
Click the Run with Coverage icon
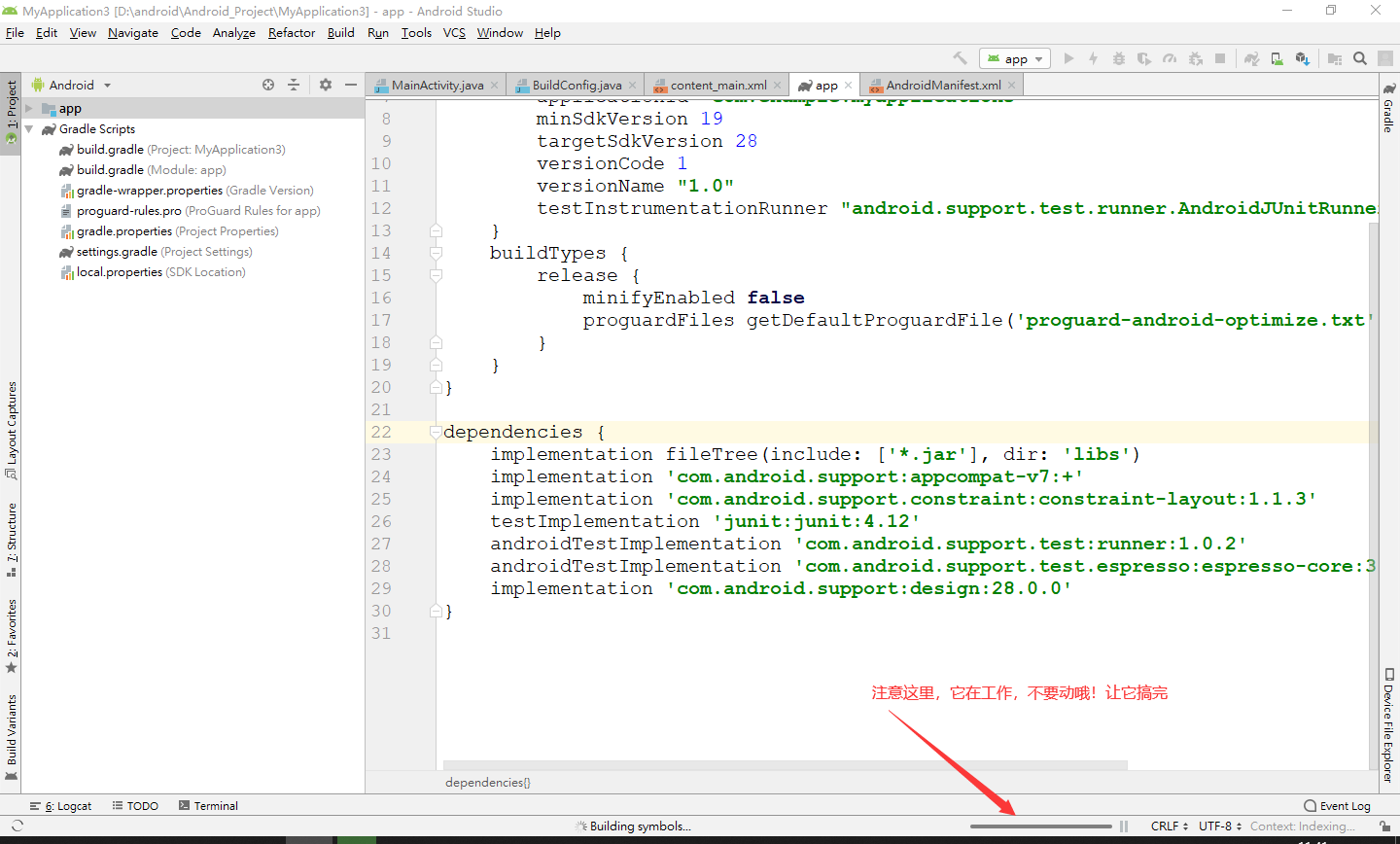(x=1144, y=58)
